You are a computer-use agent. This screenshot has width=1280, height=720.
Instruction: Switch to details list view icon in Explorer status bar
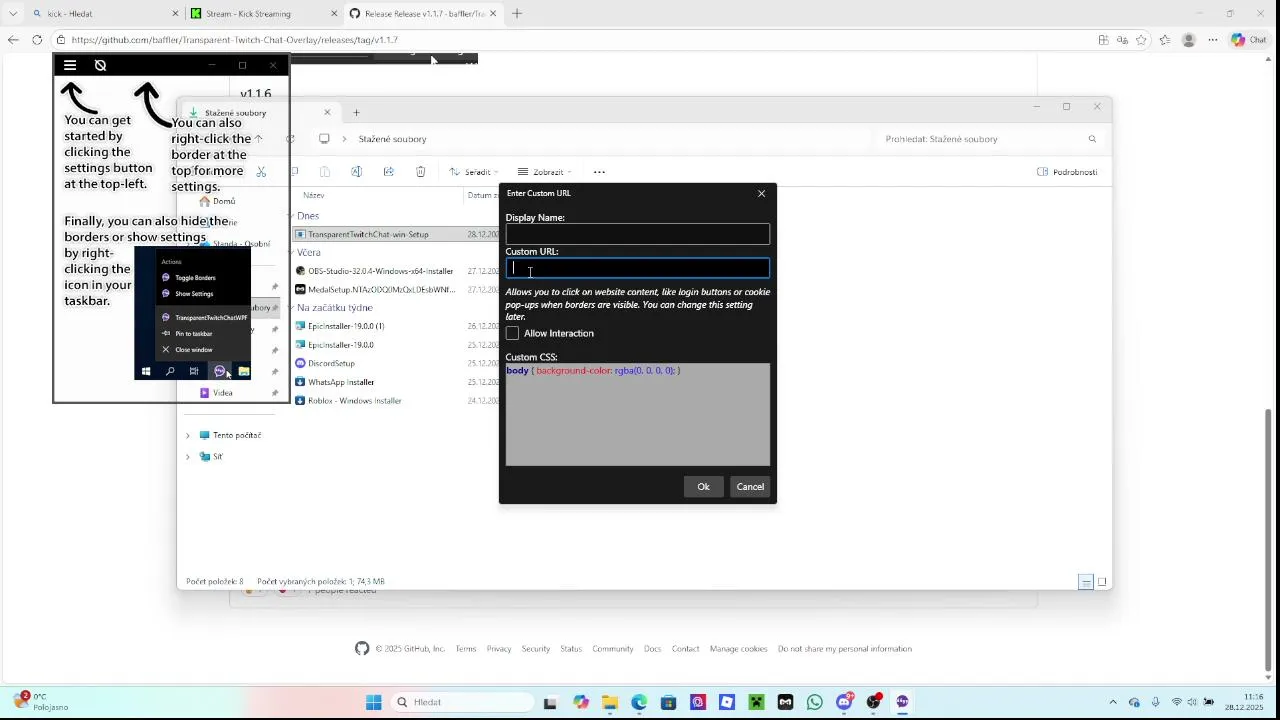[x=1086, y=582]
